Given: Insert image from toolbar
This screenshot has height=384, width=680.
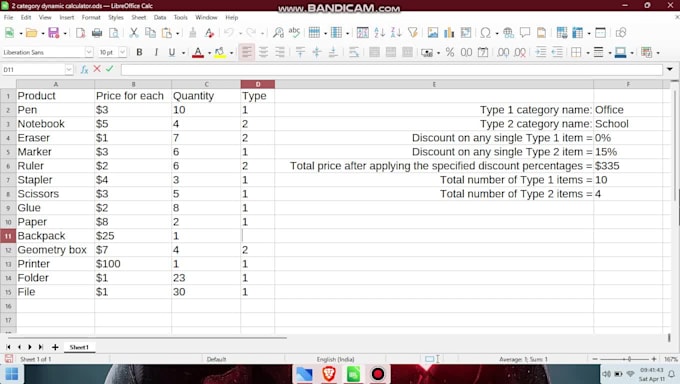Looking at the screenshot, I should tap(433, 33).
